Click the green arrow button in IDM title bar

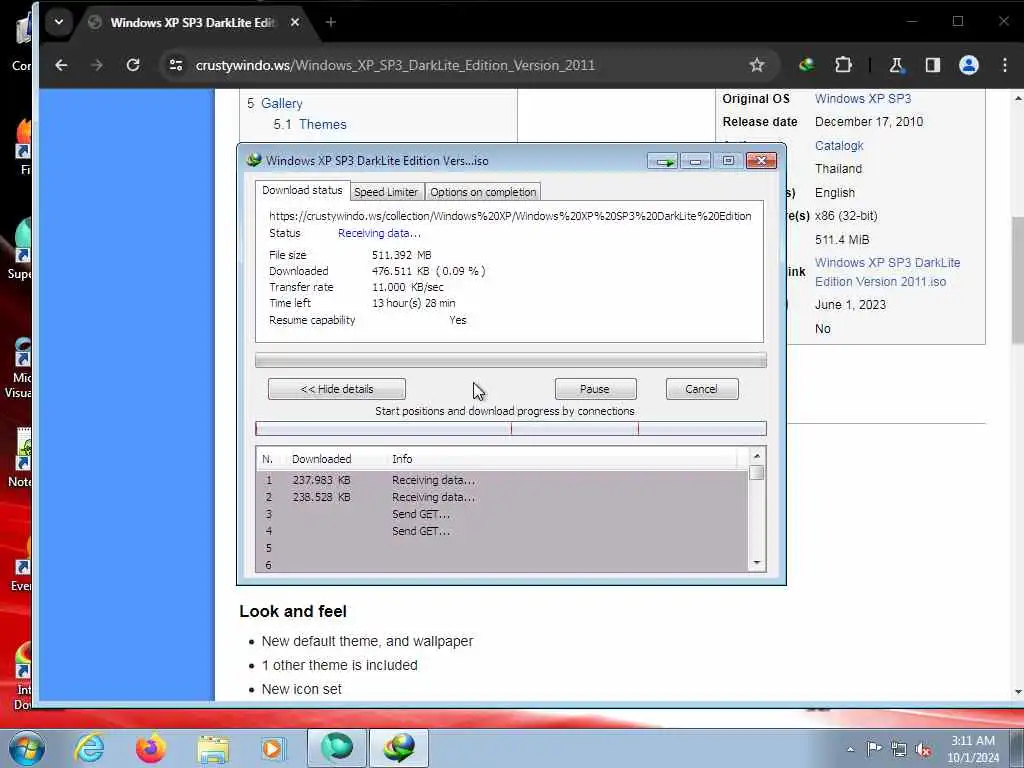664,161
